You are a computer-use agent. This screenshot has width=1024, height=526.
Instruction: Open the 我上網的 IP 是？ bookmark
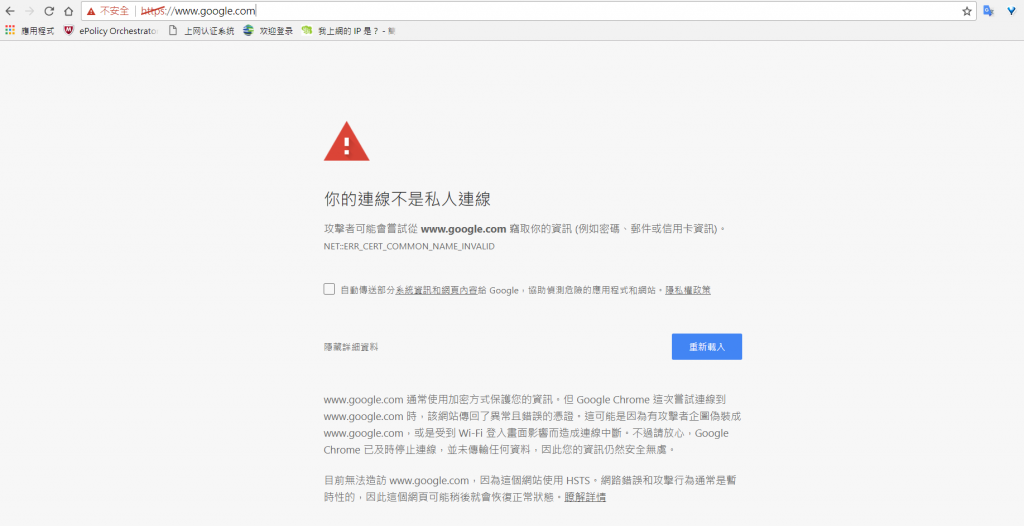348,31
